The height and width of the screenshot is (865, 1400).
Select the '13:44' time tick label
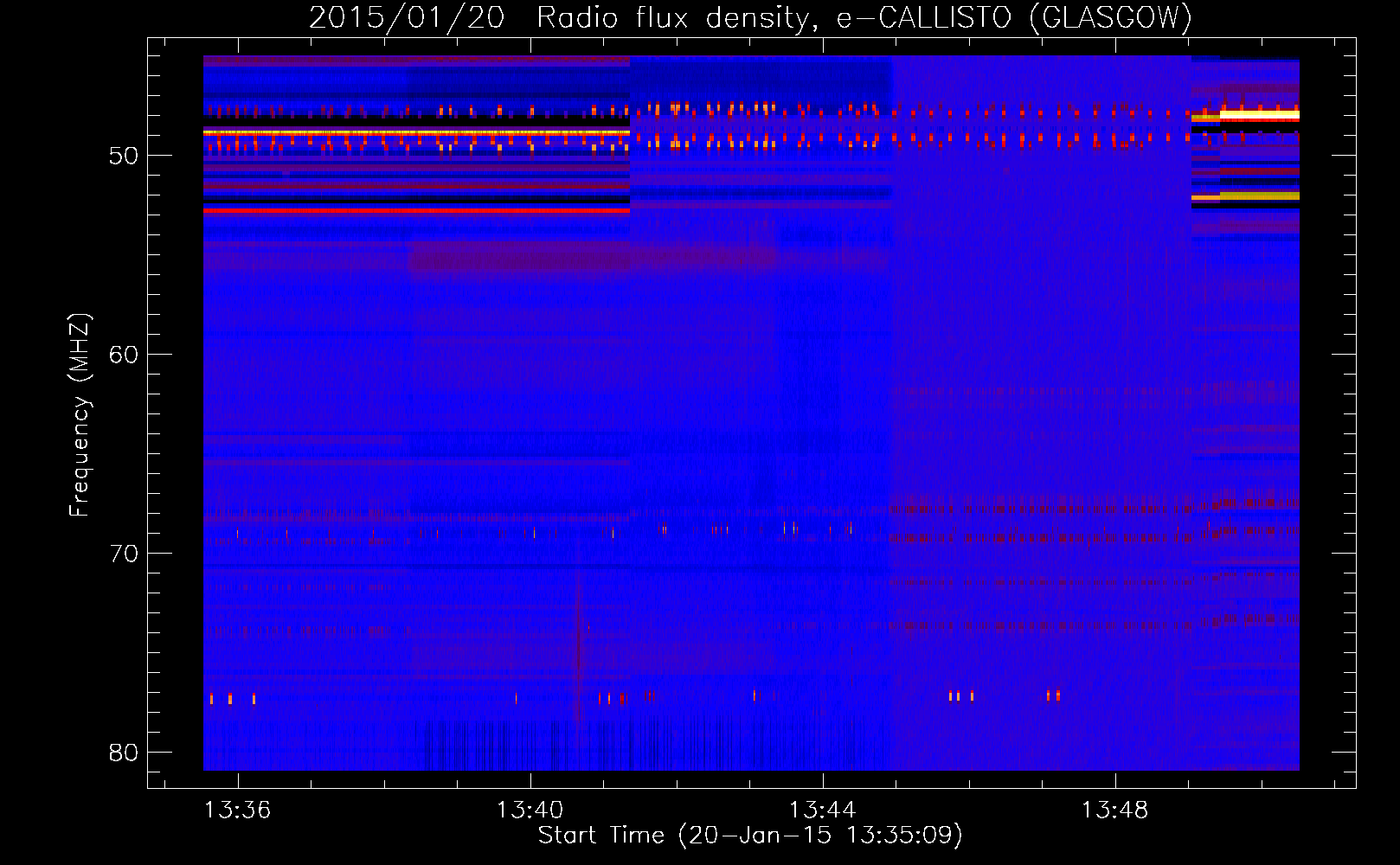823,811
